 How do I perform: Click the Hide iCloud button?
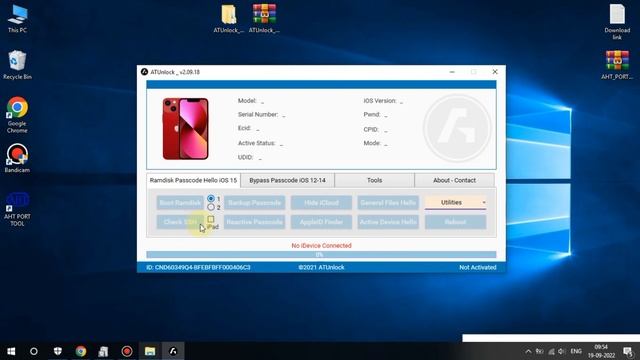321,202
